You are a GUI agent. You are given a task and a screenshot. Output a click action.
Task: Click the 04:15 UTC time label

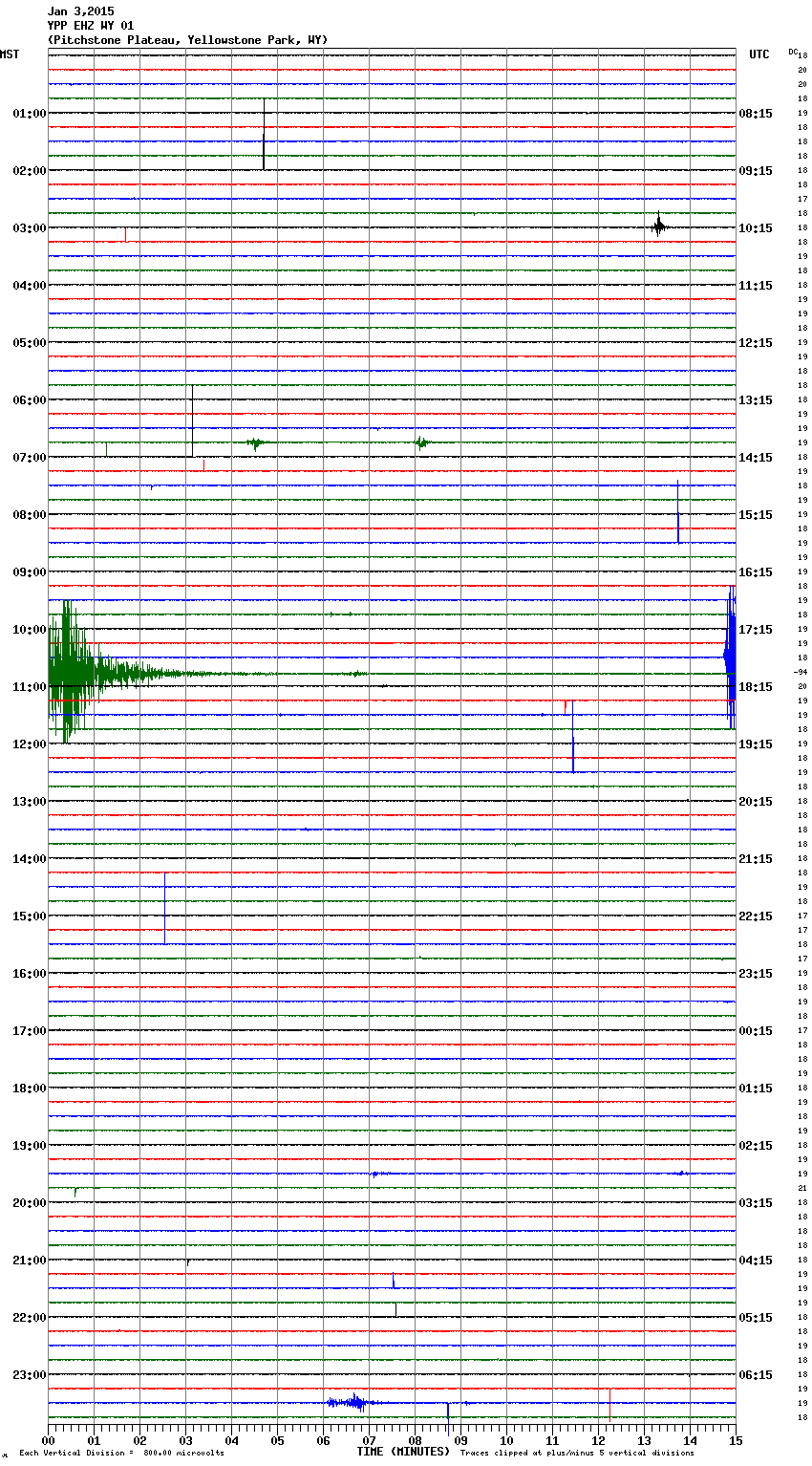[x=756, y=1261]
